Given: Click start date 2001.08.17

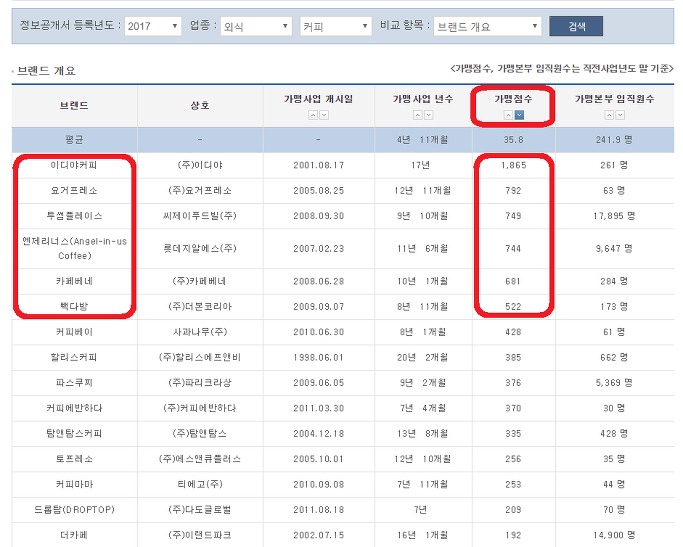Looking at the screenshot, I should pyautogui.click(x=318, y=165).
